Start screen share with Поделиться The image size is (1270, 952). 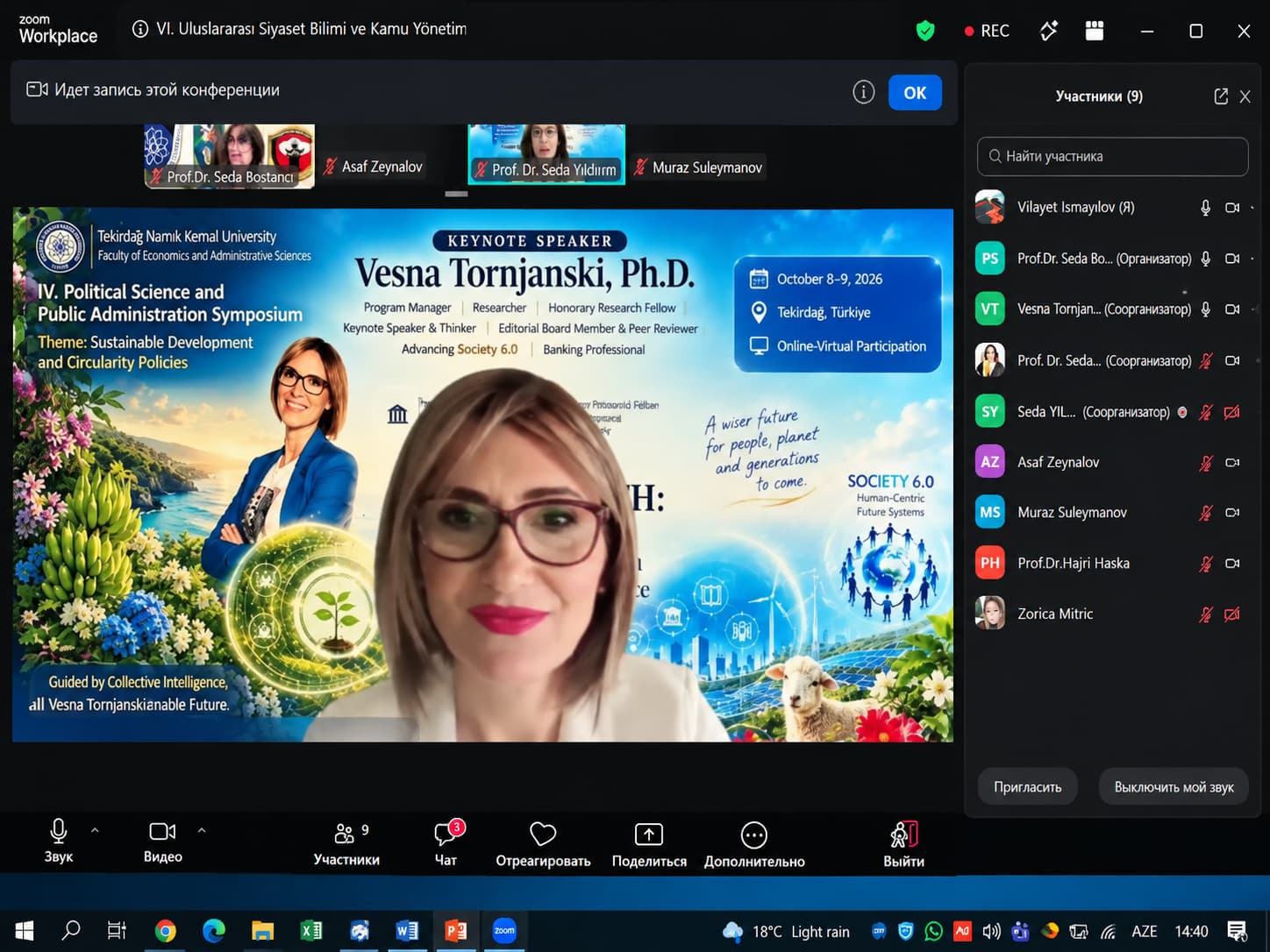click(649, 843)
